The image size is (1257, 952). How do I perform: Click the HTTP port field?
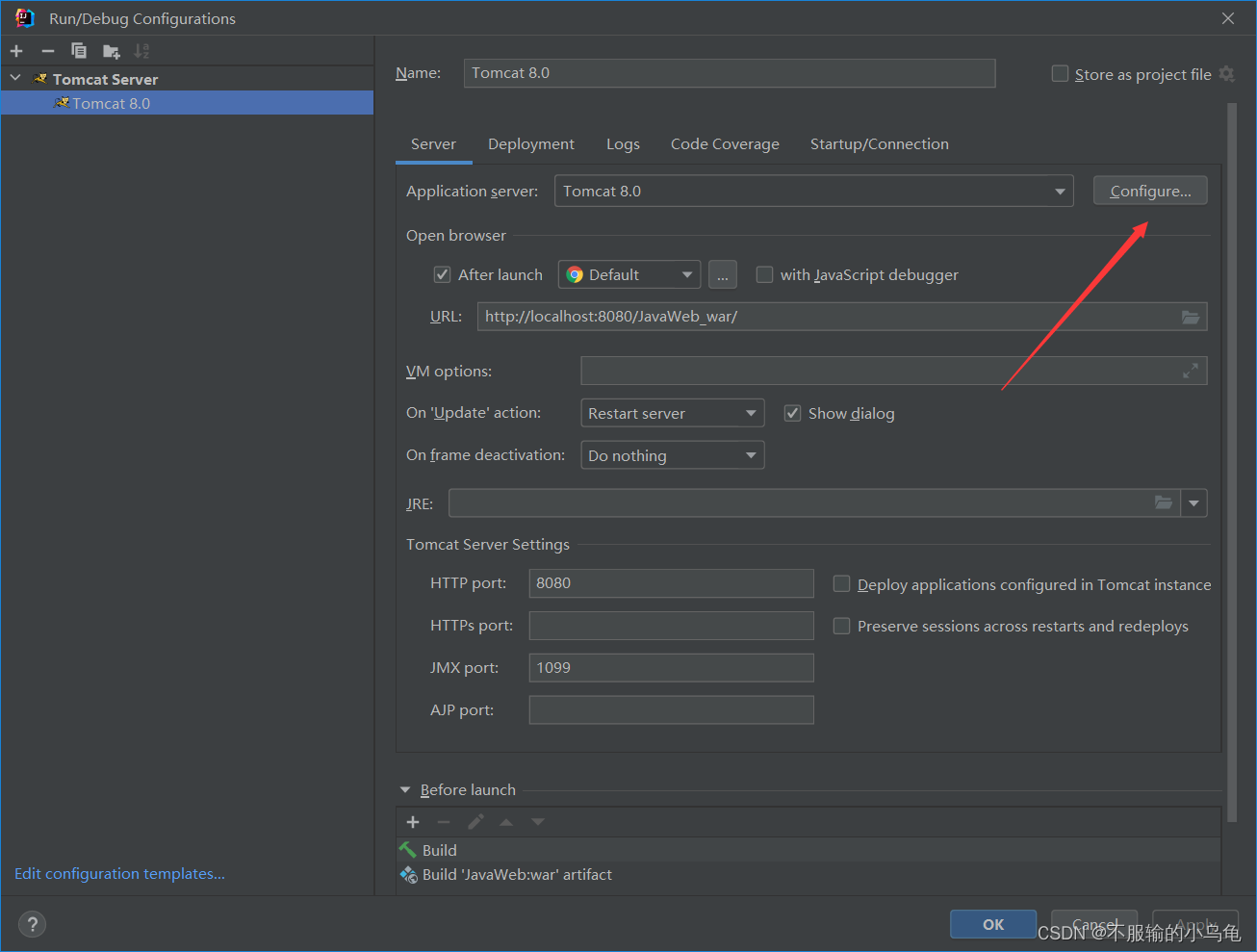(x=672, y=583)
